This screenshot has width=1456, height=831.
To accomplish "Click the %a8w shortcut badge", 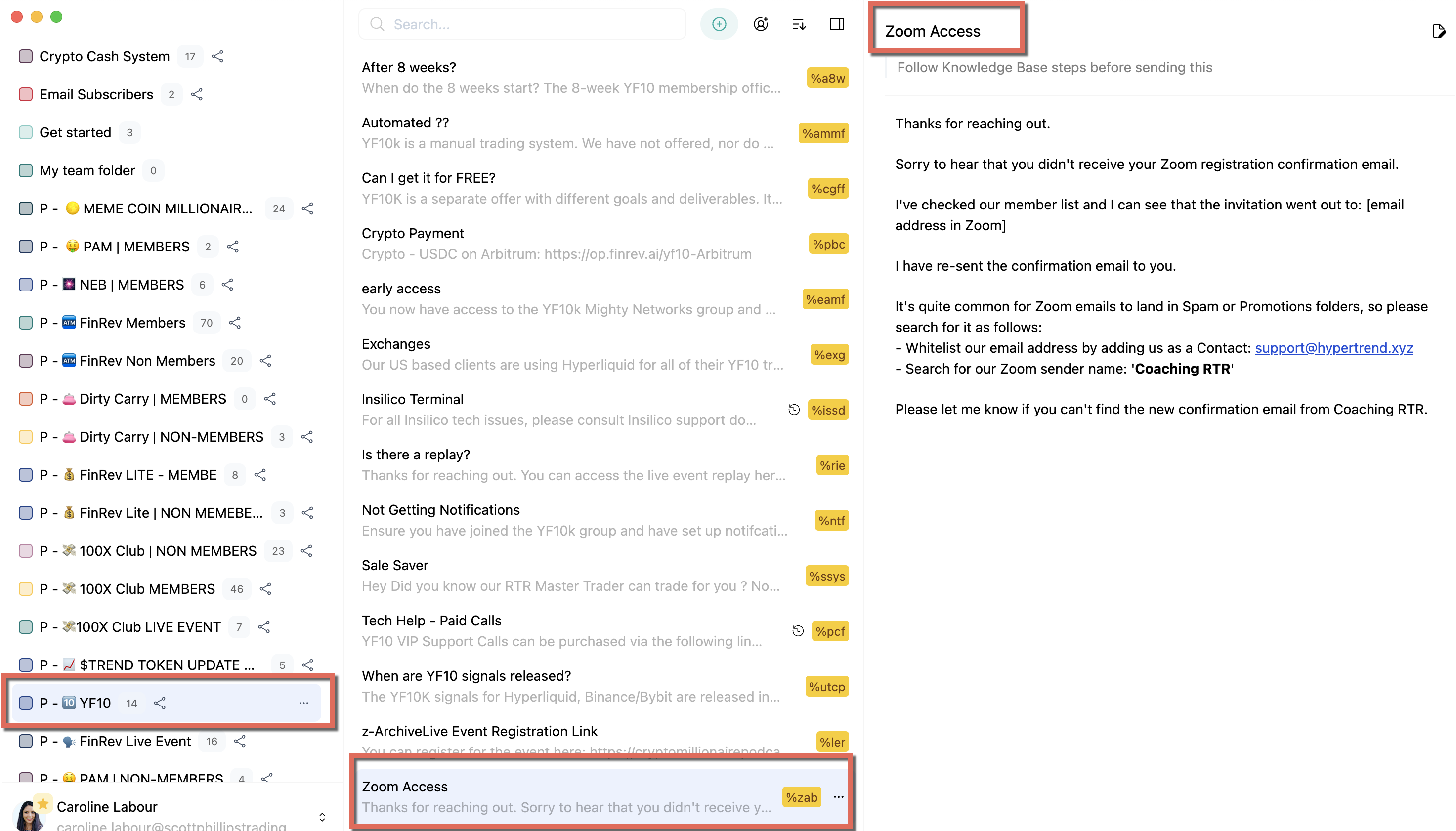I will click(x=828, y=78).
